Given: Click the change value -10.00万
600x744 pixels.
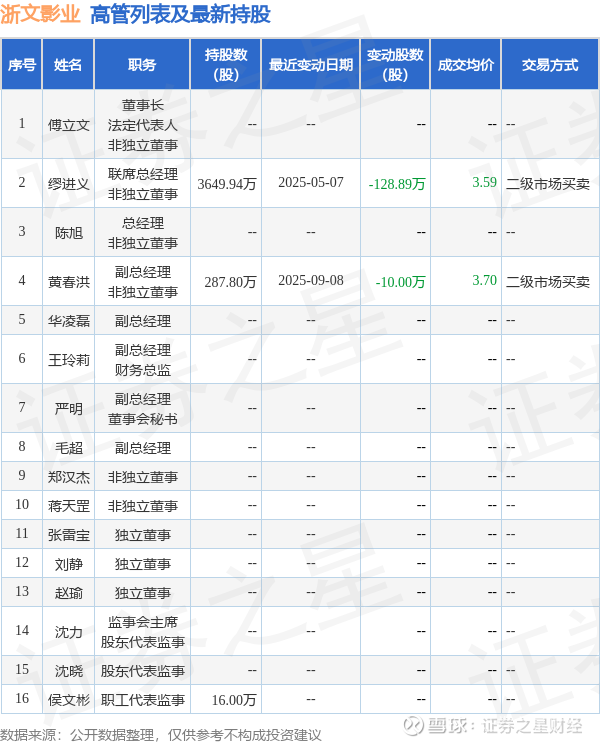Looking at the screenshot, I should pyautogui.click(x=400, y=282).
